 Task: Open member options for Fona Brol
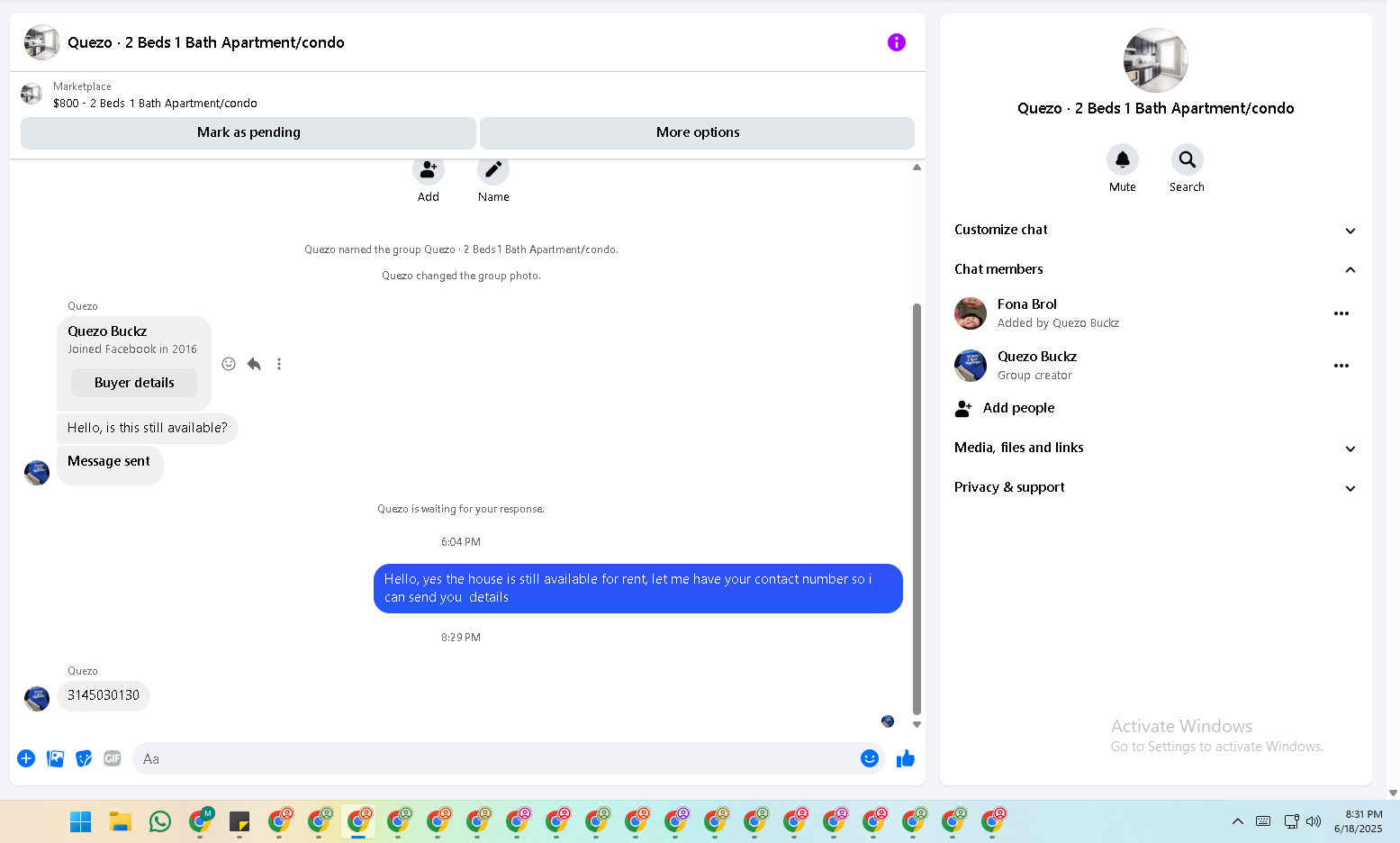pyautogui.click(x=1341, y=313)
